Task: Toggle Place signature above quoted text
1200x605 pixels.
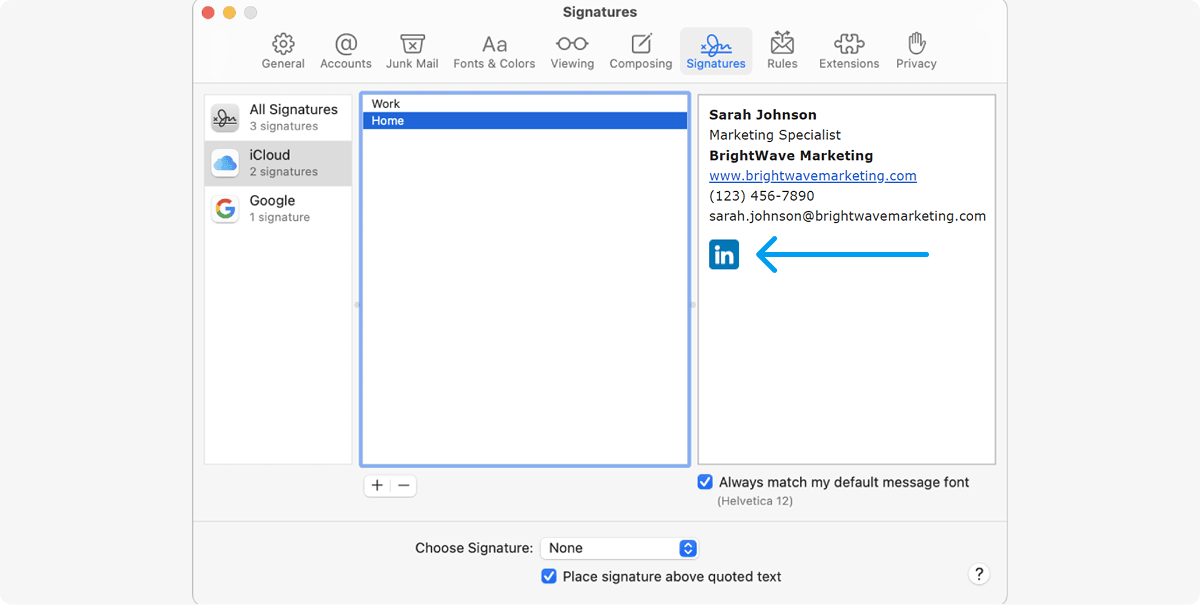Action: (549, 576)
